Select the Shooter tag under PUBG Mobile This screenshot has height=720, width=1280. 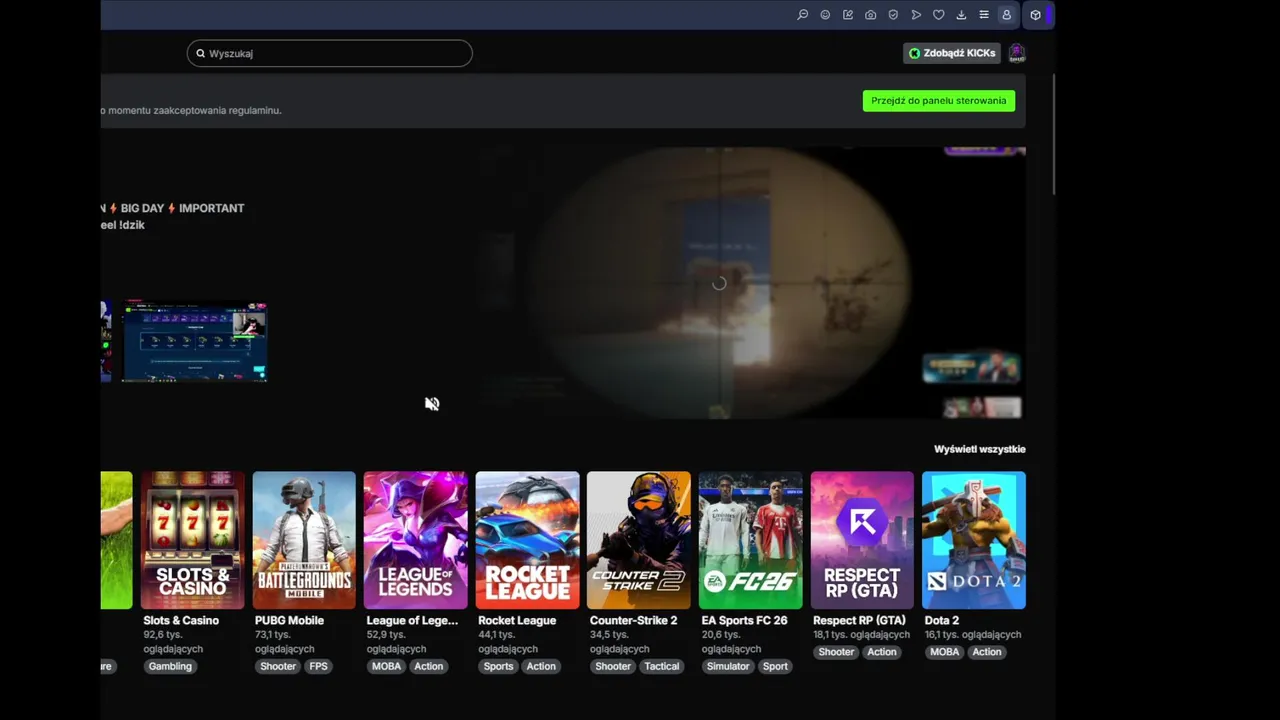tap(278, 666)
